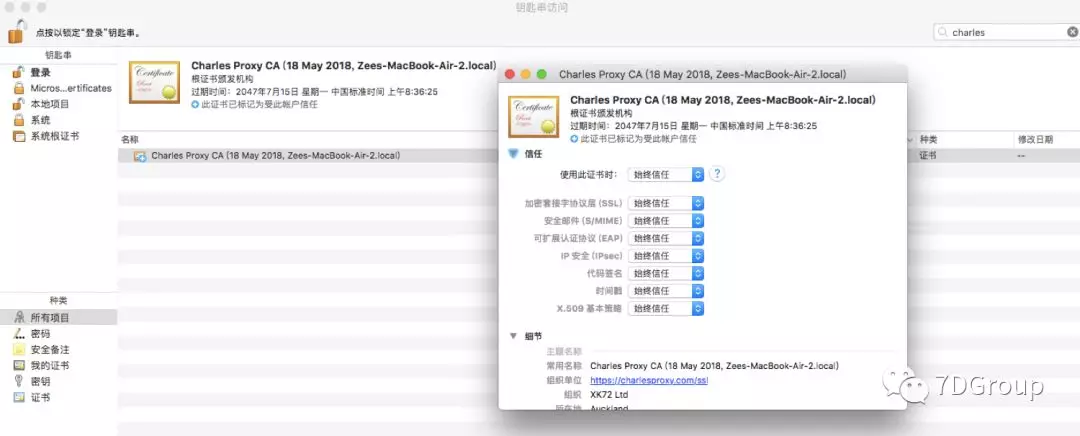Screen dimensions: 1080x436
Task: Click trusted-status plus icon in main window
Action: [x=196, y=105]
